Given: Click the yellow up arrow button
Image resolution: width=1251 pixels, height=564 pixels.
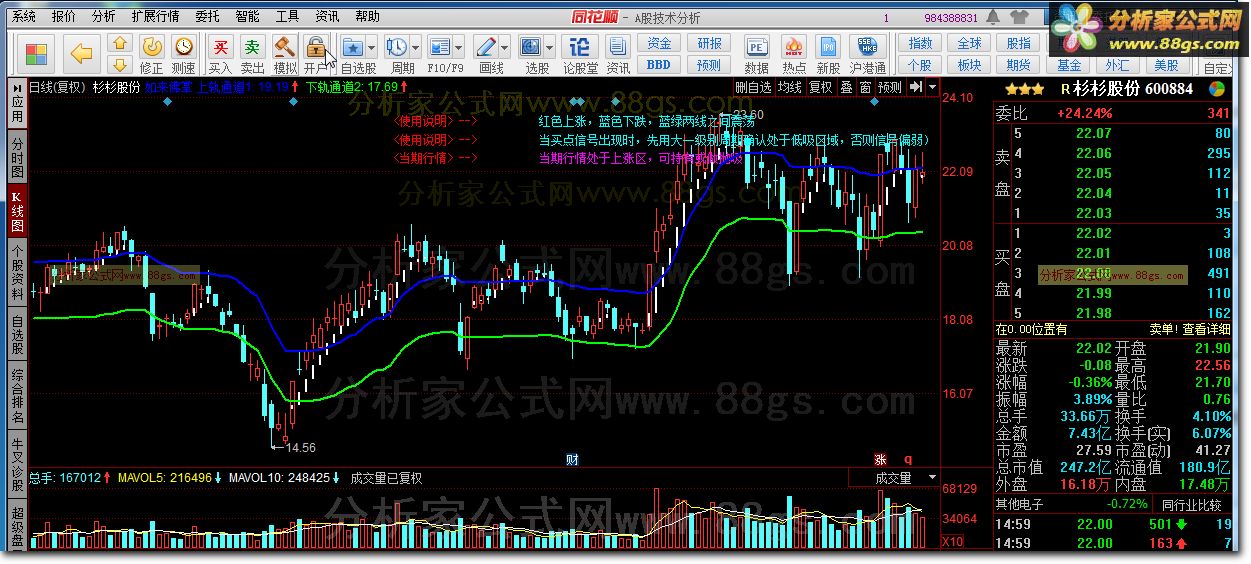Looking at the screenshot, I should pos(120,43).
